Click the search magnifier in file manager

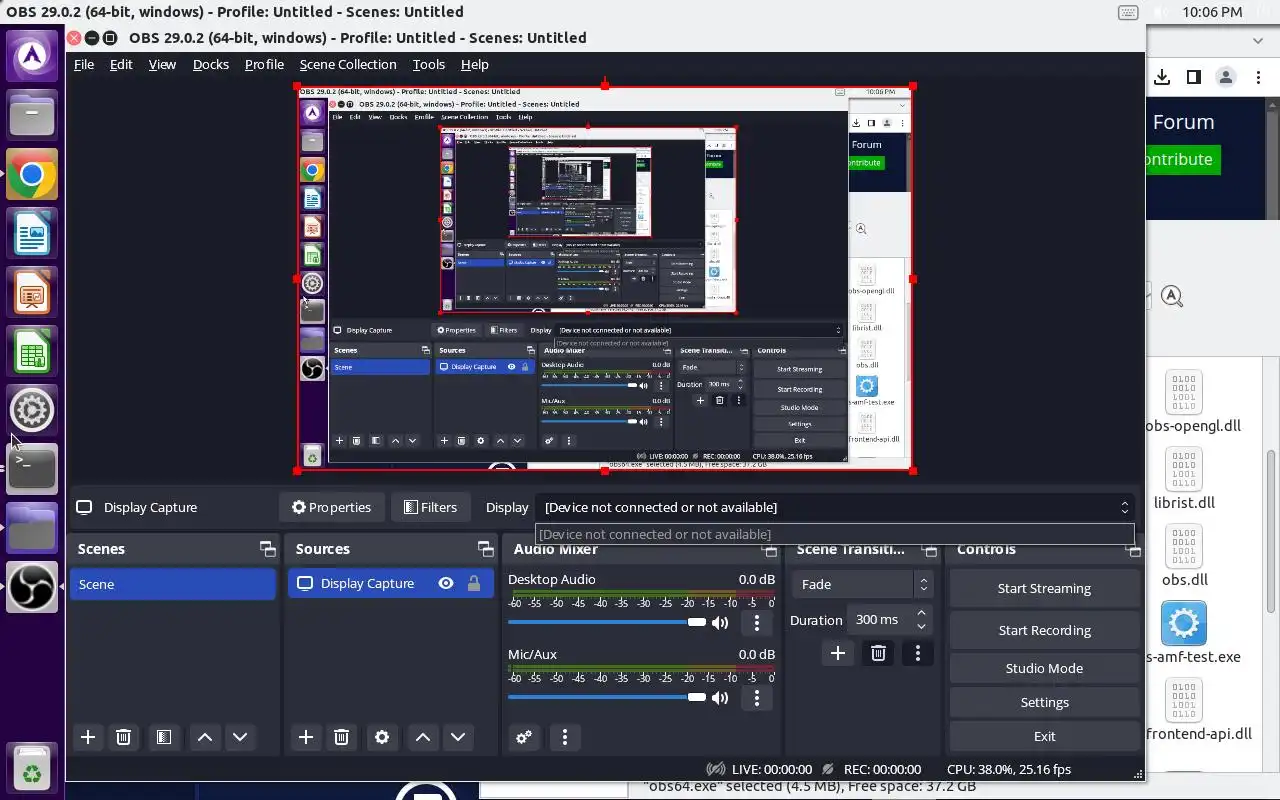pyautogui.click(x=1172, y=296)
